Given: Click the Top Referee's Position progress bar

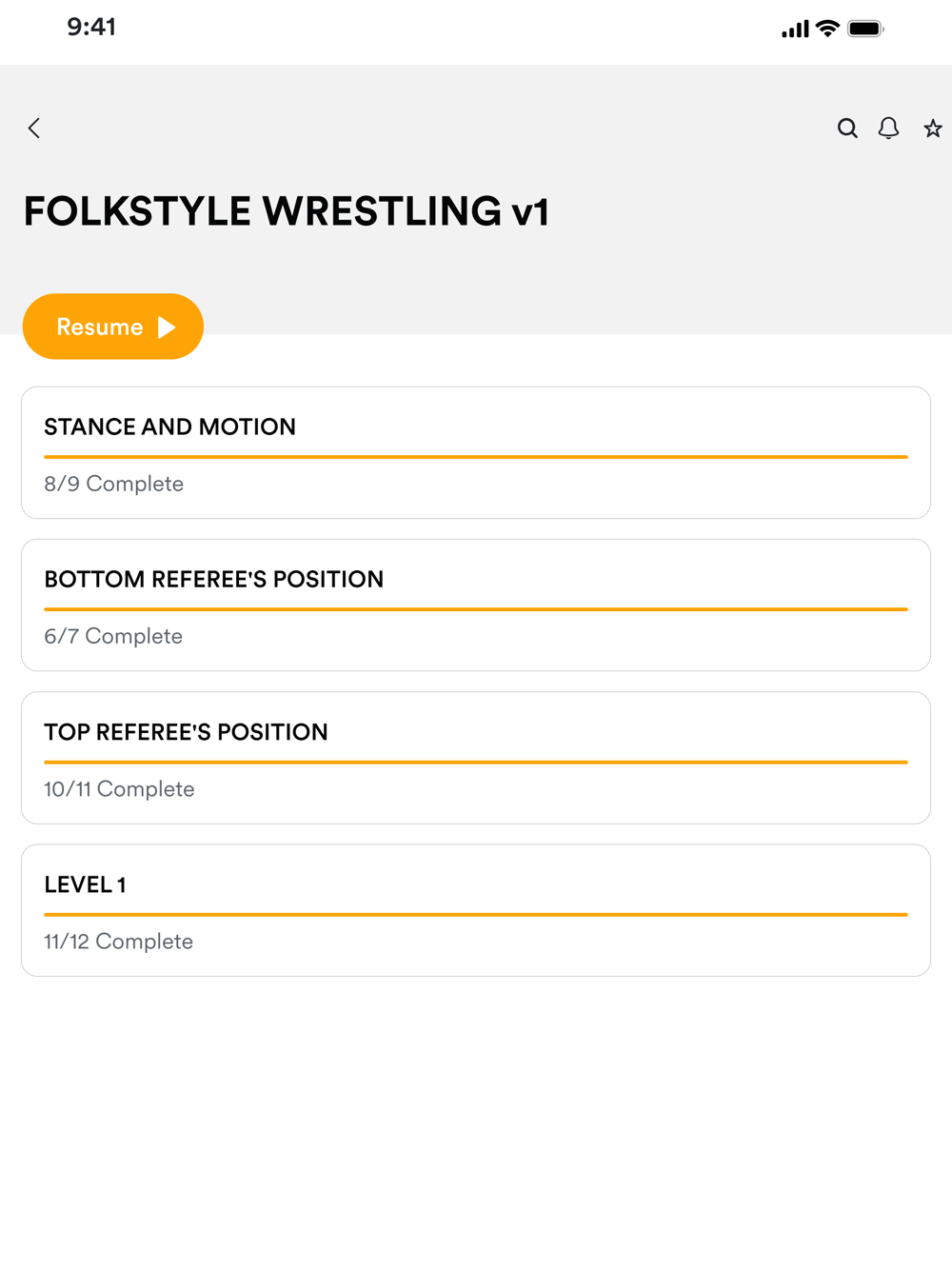Looking at the screenshot, I should click(x=476, y=763).
